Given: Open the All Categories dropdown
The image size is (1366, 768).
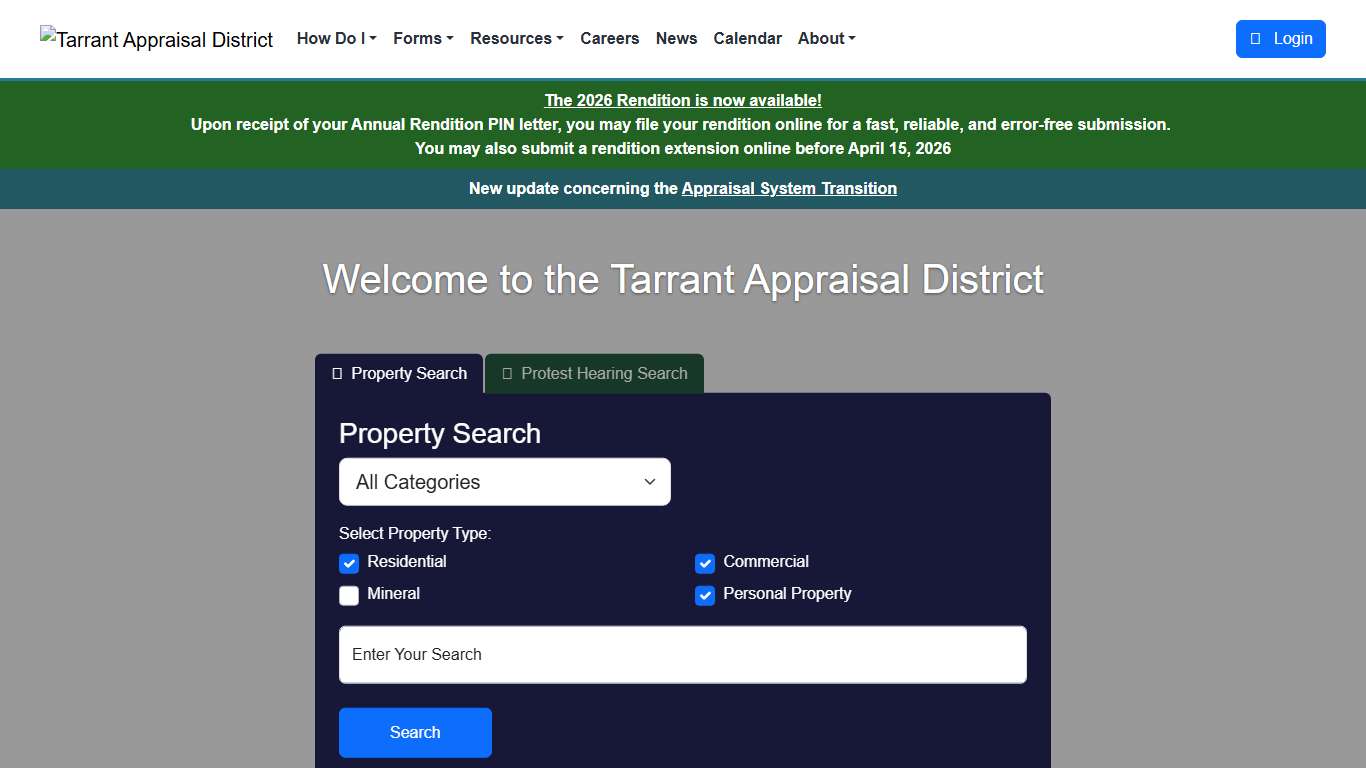Looking at the screenshot, I should (x=504, y=481).
